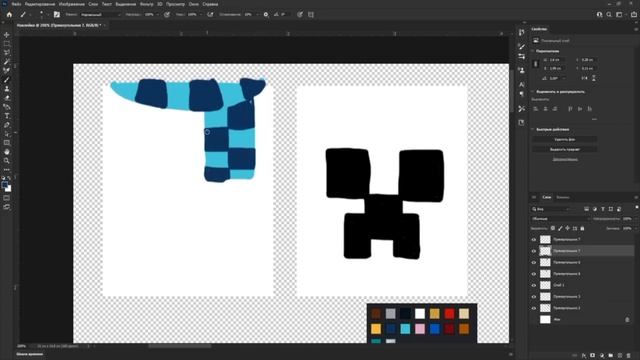640x360 pixels.
Task: Toggle lock position icon in Layers panel
Action: pos(567,228)
